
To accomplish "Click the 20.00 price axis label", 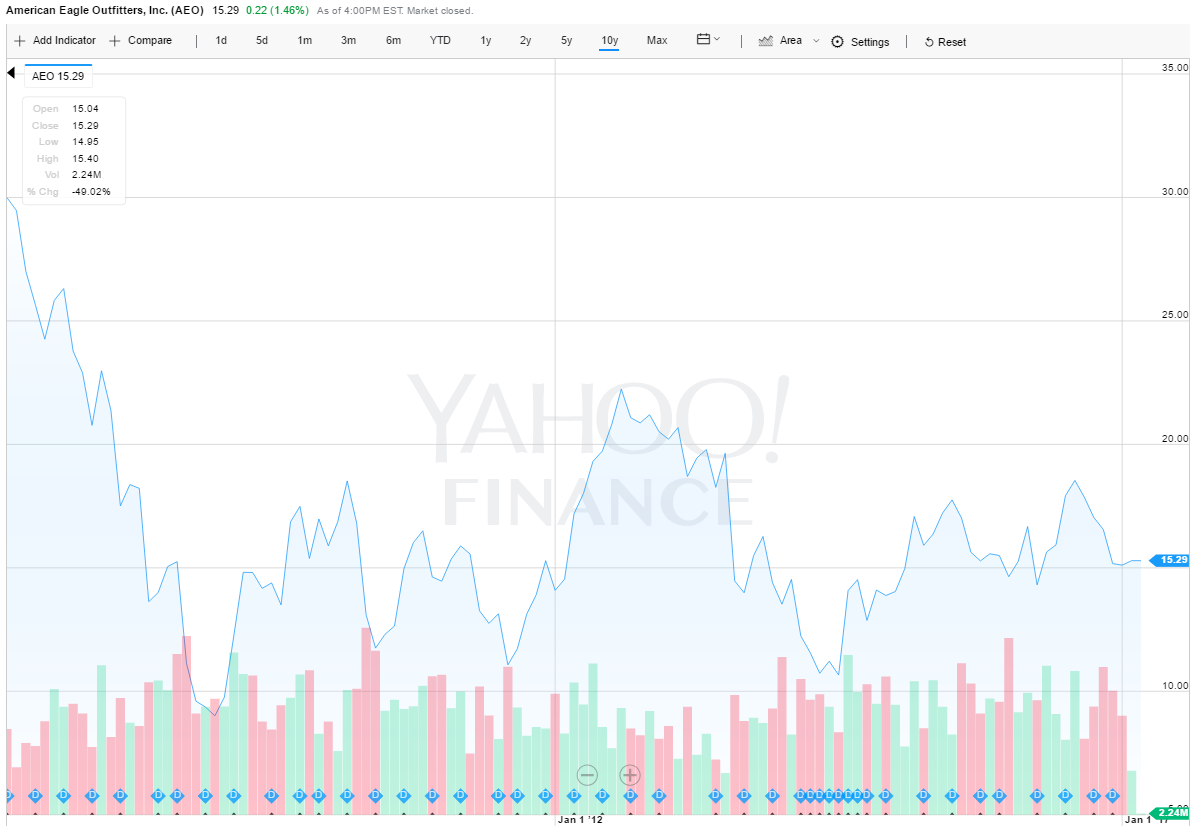I will [x=1175, y=439].
